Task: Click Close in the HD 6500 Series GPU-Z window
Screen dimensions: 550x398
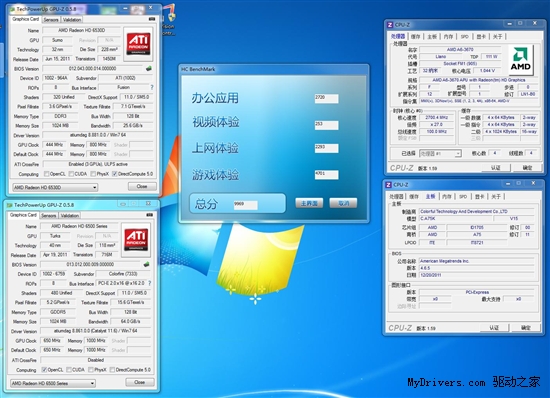Action: (140, 382)
